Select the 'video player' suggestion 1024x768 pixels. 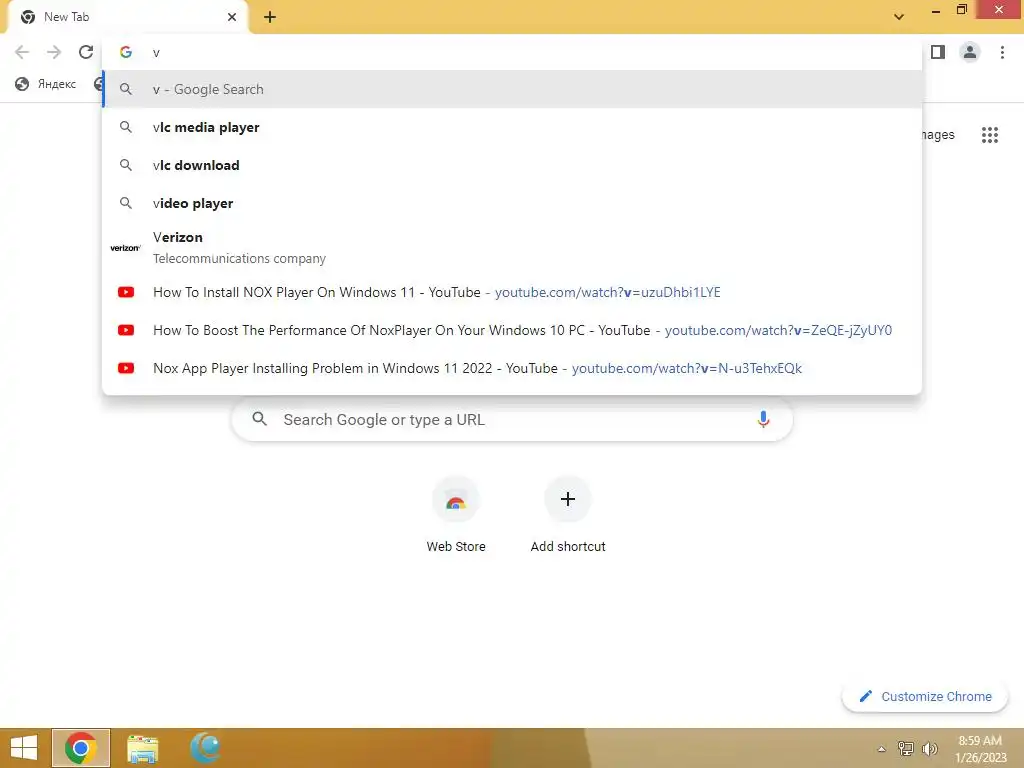(513, 203)
